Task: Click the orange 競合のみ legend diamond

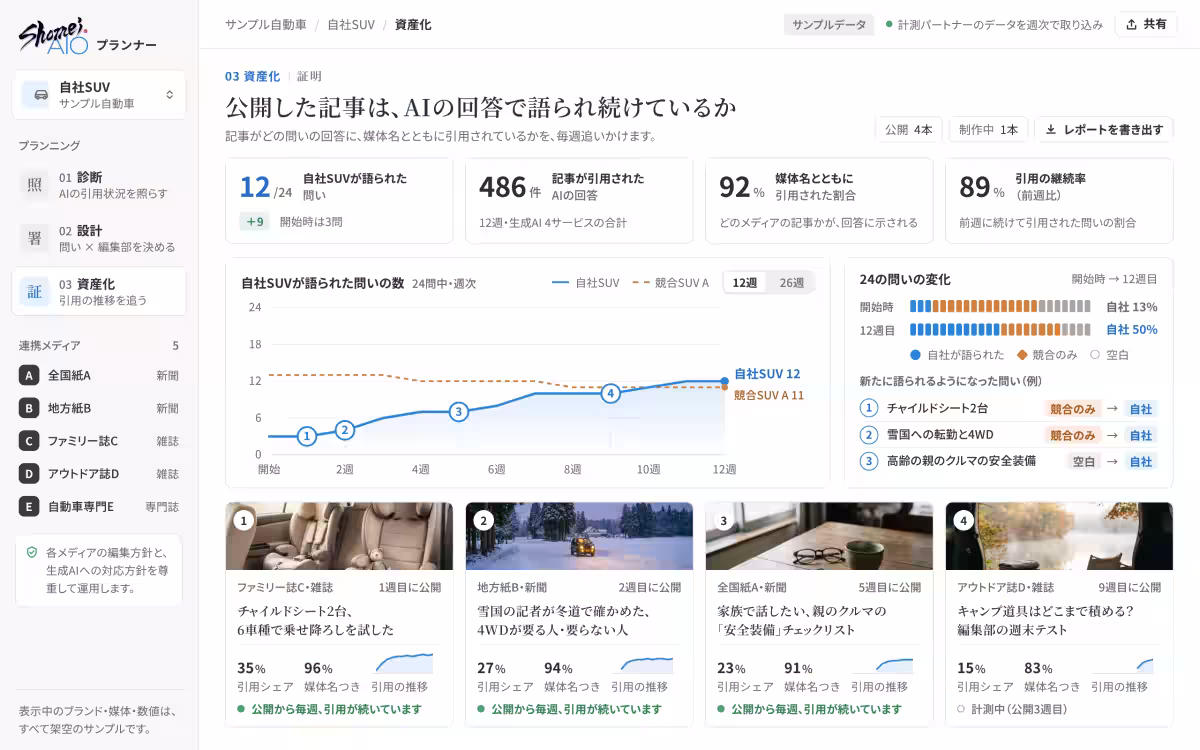Action: coord(1022,354)
